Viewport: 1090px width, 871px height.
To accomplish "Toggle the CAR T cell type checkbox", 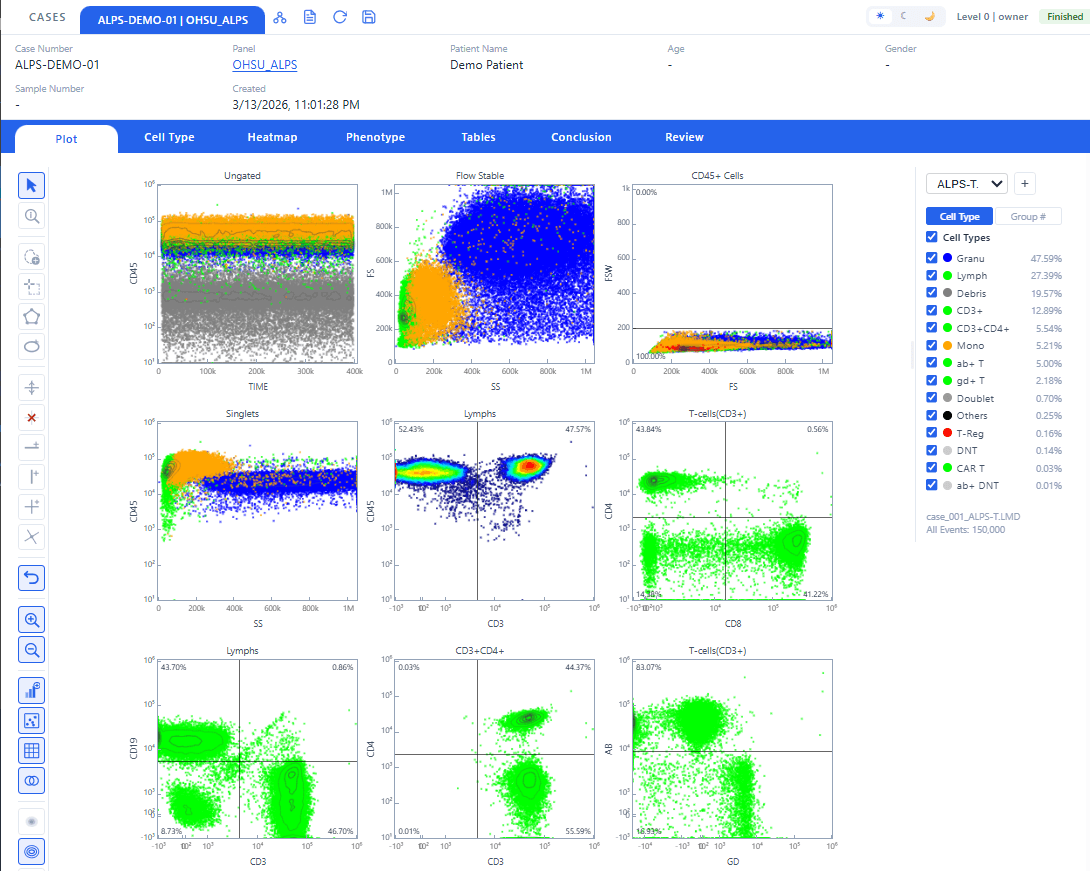I will click(932, 468).
